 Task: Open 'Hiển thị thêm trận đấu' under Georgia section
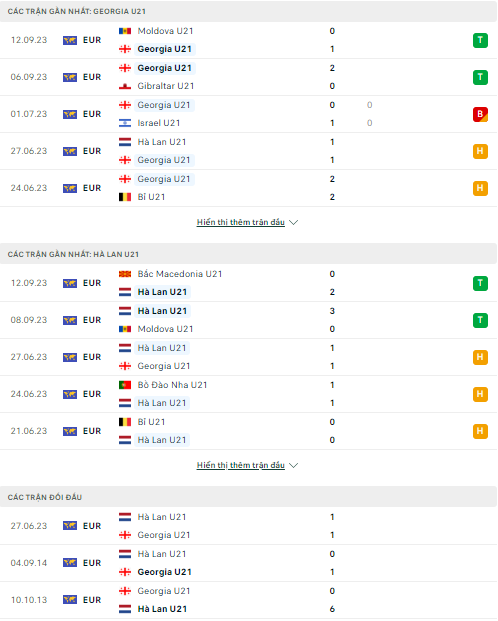pyautogui.click(x=240, y=222)
